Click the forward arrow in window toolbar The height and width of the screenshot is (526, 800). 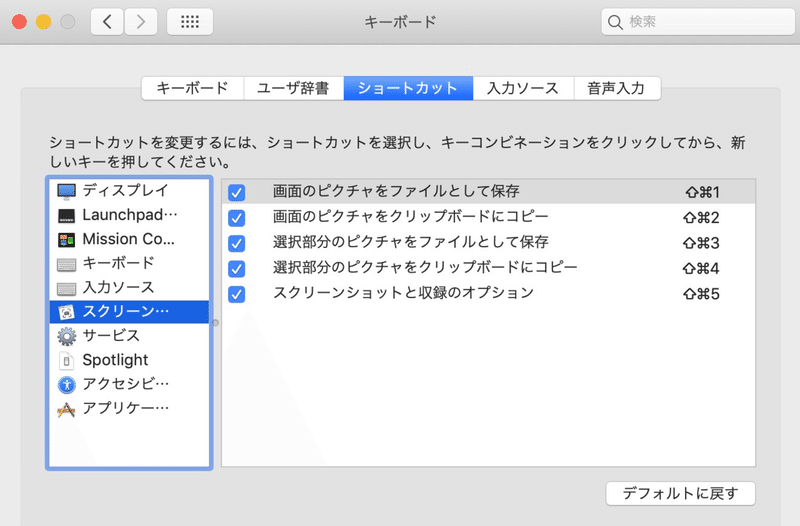point(141,22)
